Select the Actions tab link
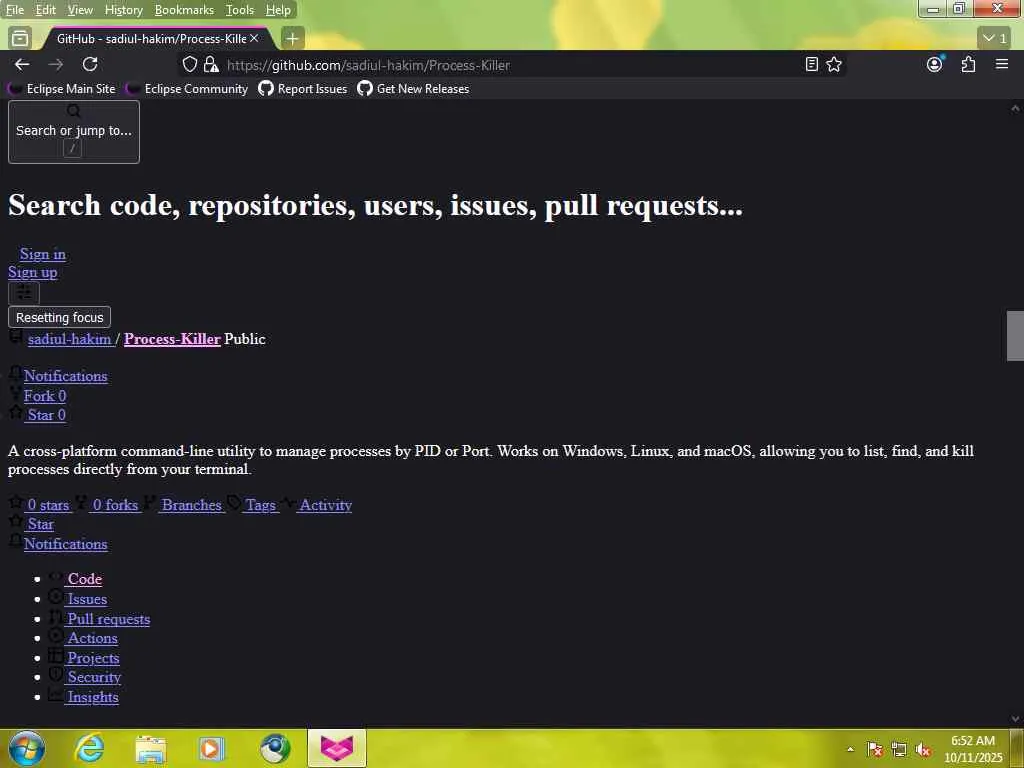 point(93,638)
